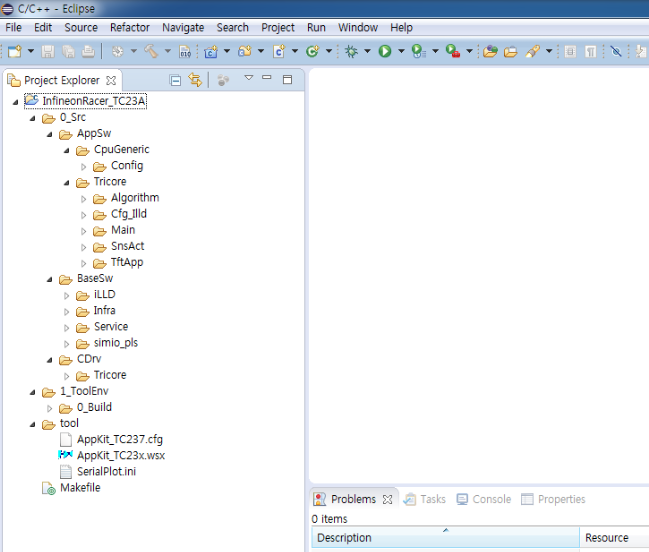Click the New C/C++ Project icon
This screenshot has height=552, width=649.
point(211,51)
